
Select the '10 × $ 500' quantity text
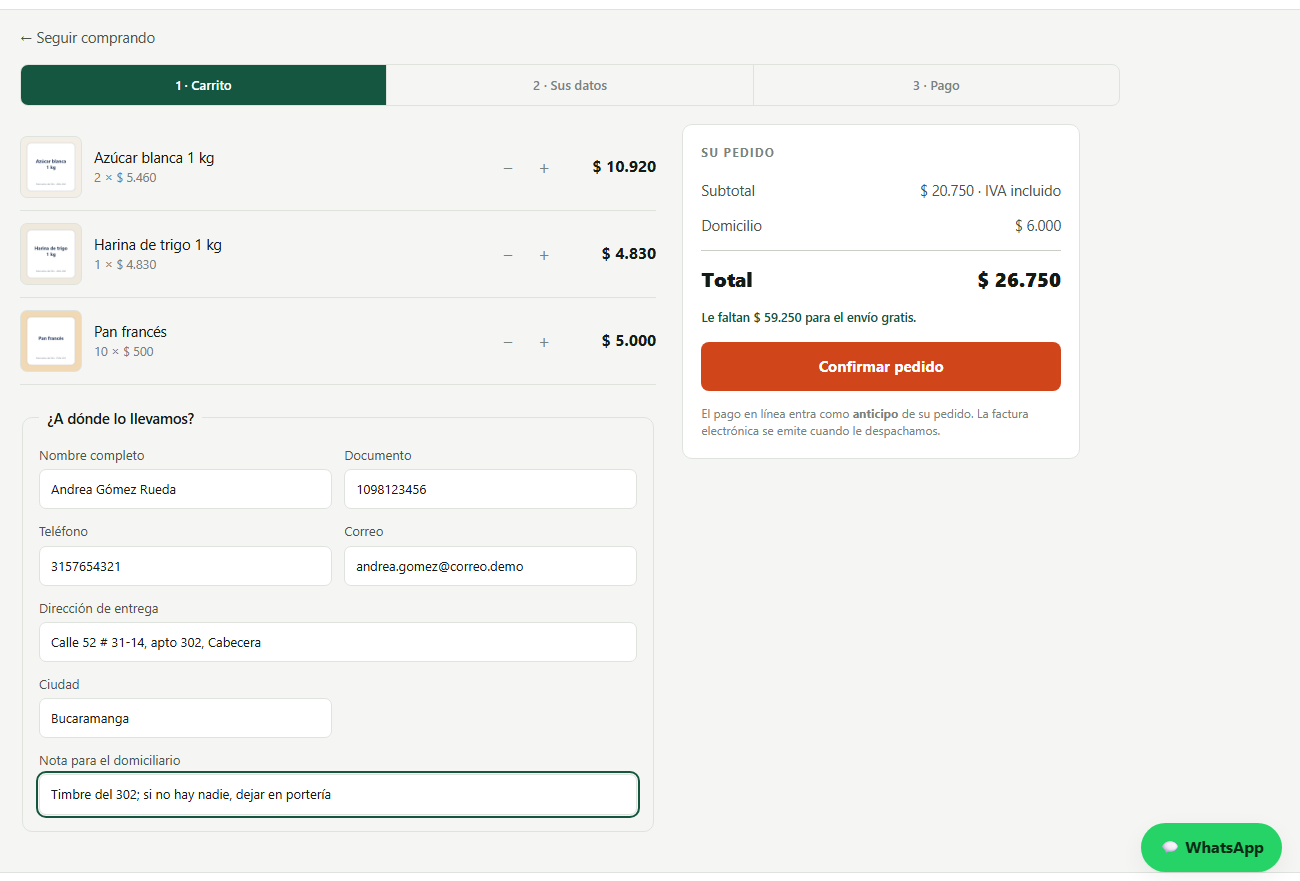(124, 352)
